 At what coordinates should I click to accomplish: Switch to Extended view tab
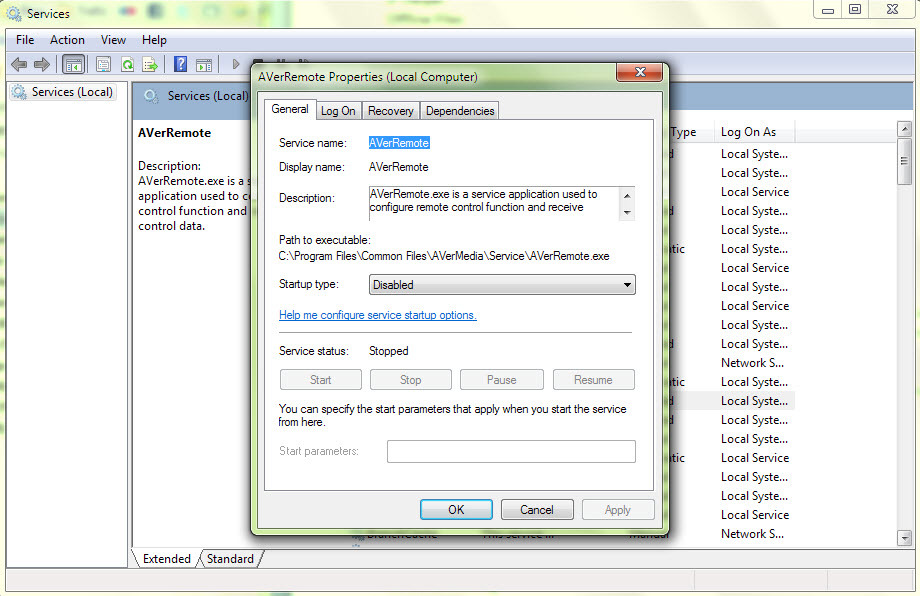pos(167,558)
